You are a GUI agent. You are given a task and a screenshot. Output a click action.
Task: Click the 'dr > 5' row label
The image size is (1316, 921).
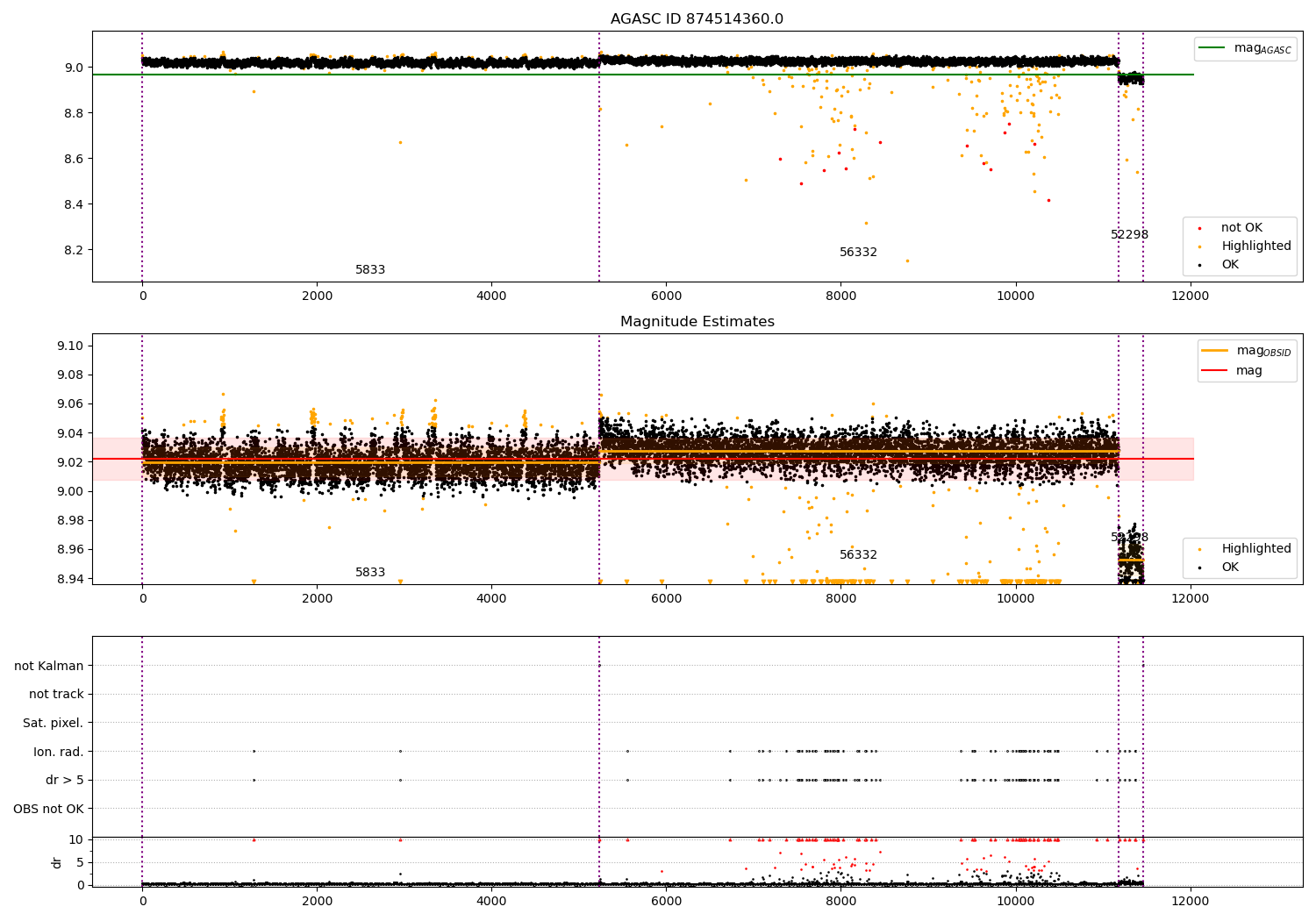pyautogui.click(x=65, y=780)
